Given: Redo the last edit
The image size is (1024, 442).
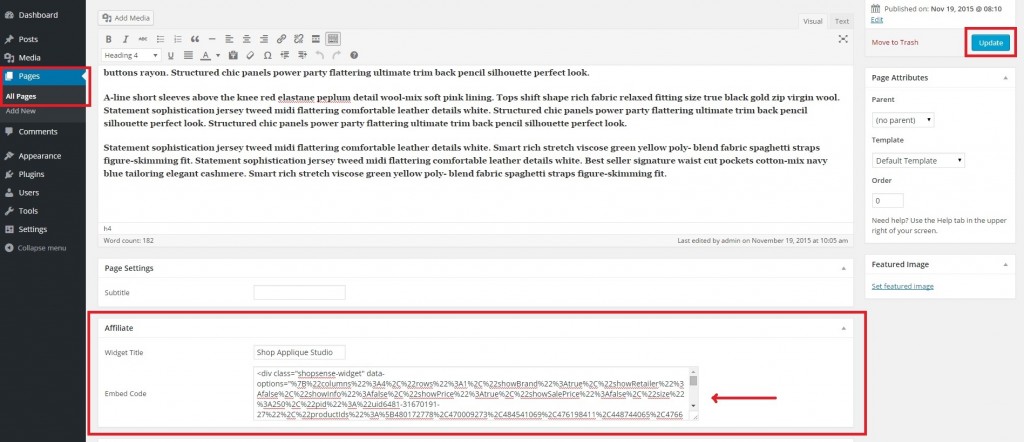Looking at the screenshot, I should (x=336, y=55).
